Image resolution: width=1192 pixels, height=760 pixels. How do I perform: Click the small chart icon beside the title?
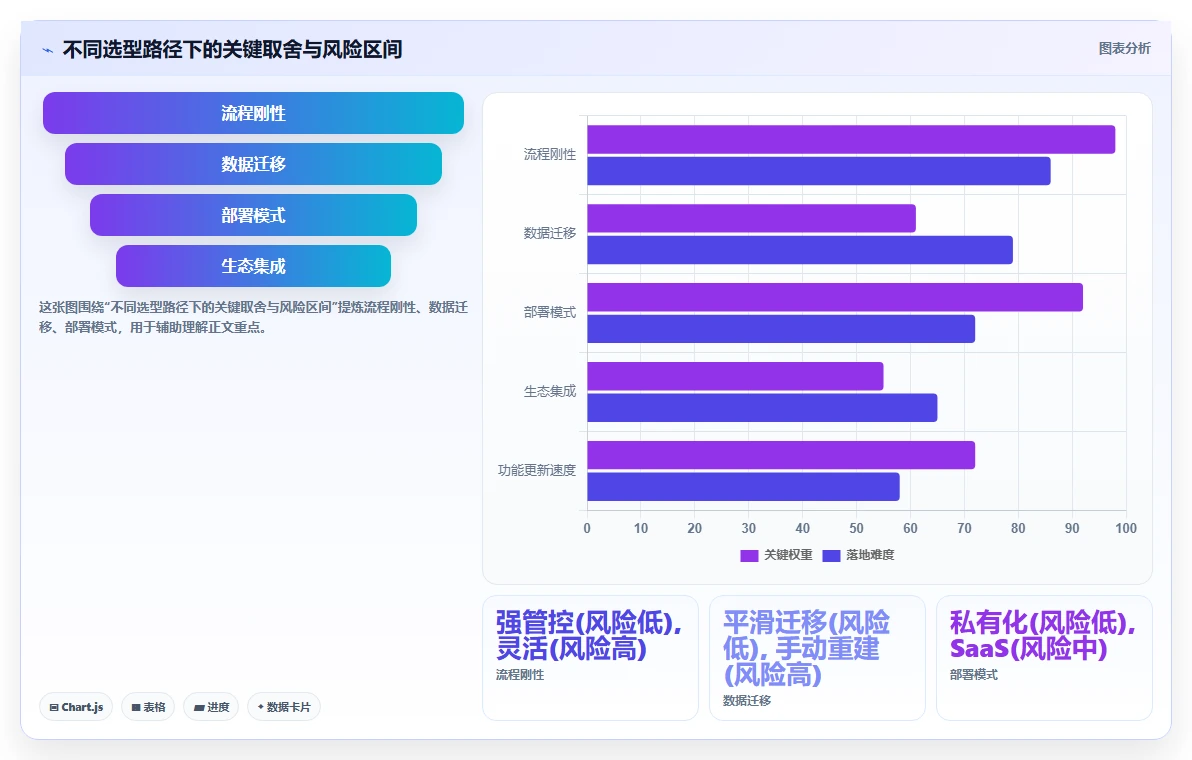pyautogui.click(x=47, y=50)
